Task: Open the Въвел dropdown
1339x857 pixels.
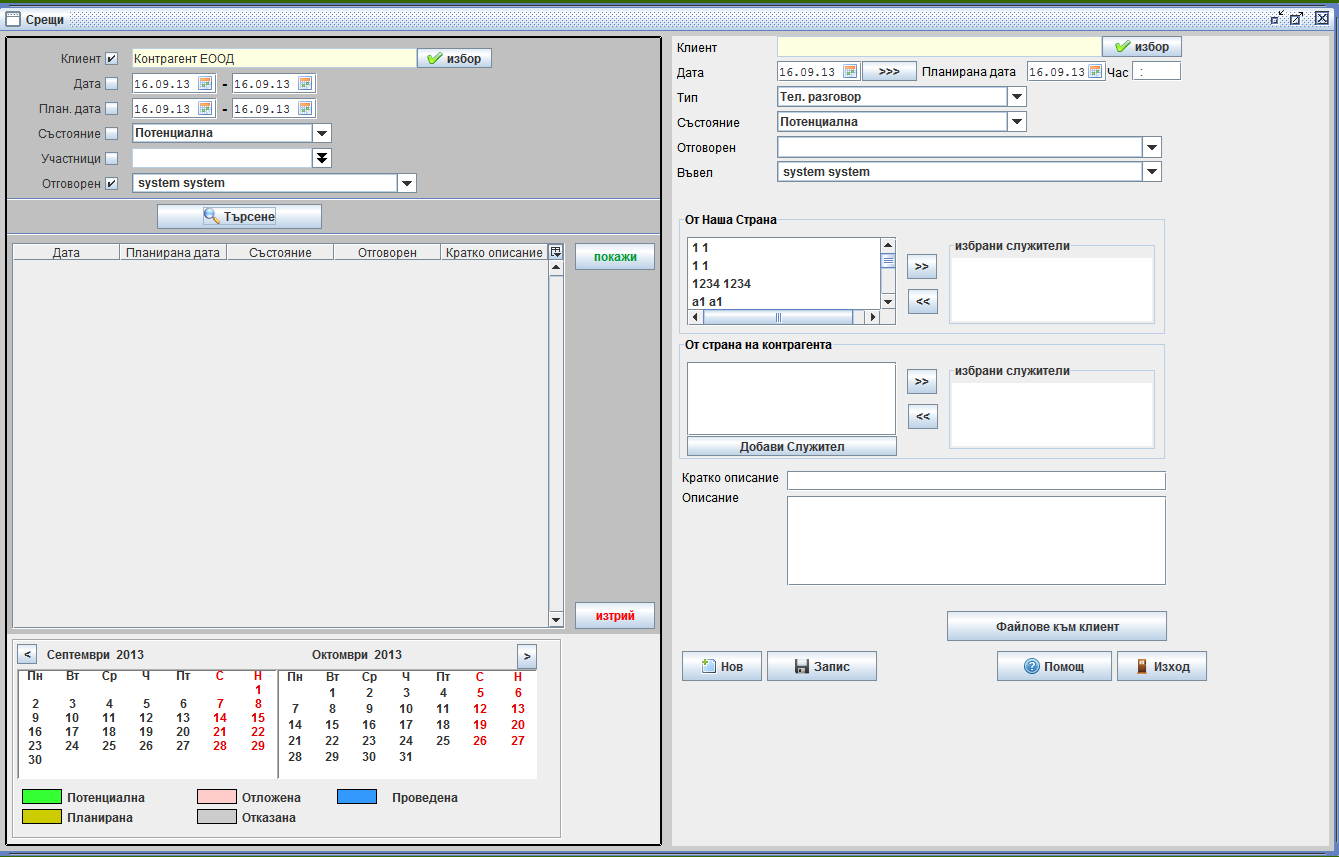Action: point(1152,172)
